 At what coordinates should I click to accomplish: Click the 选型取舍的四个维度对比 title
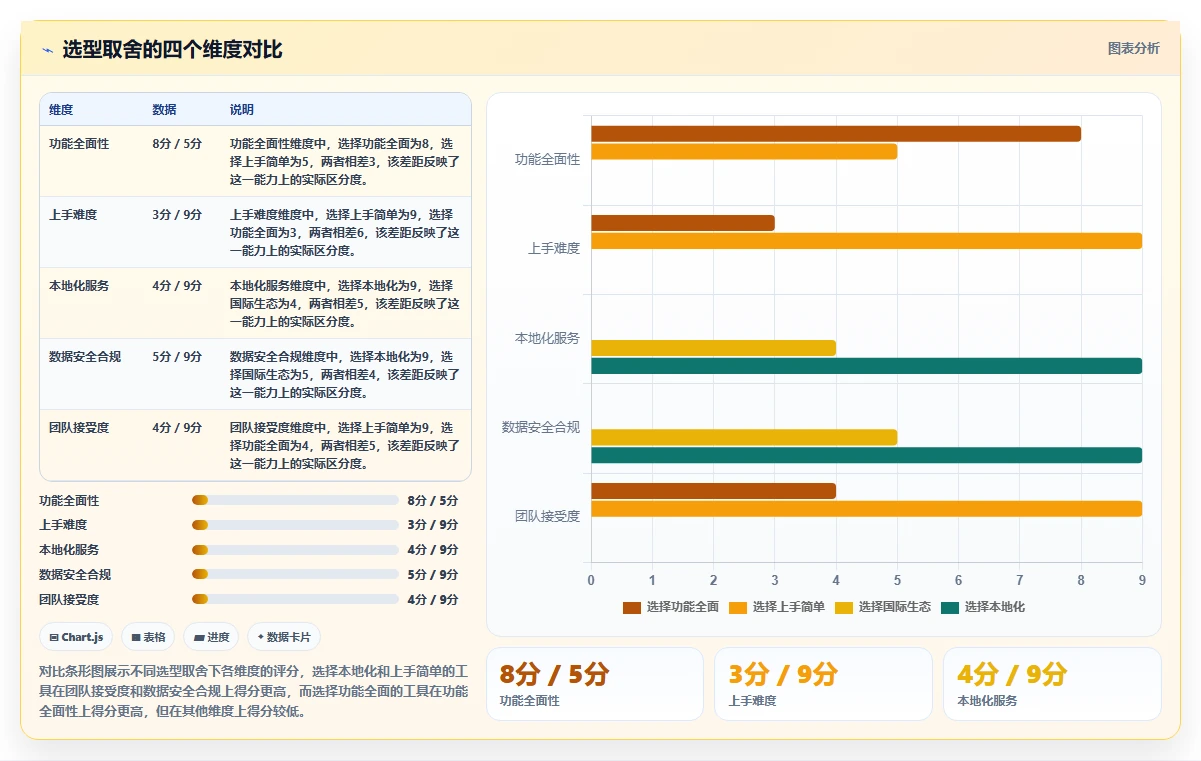(172, 49)
